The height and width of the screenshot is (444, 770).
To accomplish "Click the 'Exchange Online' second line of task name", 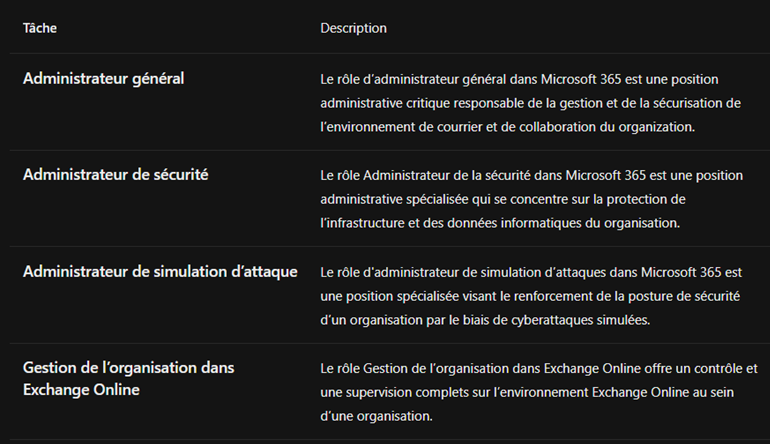I will pos(81,390).
